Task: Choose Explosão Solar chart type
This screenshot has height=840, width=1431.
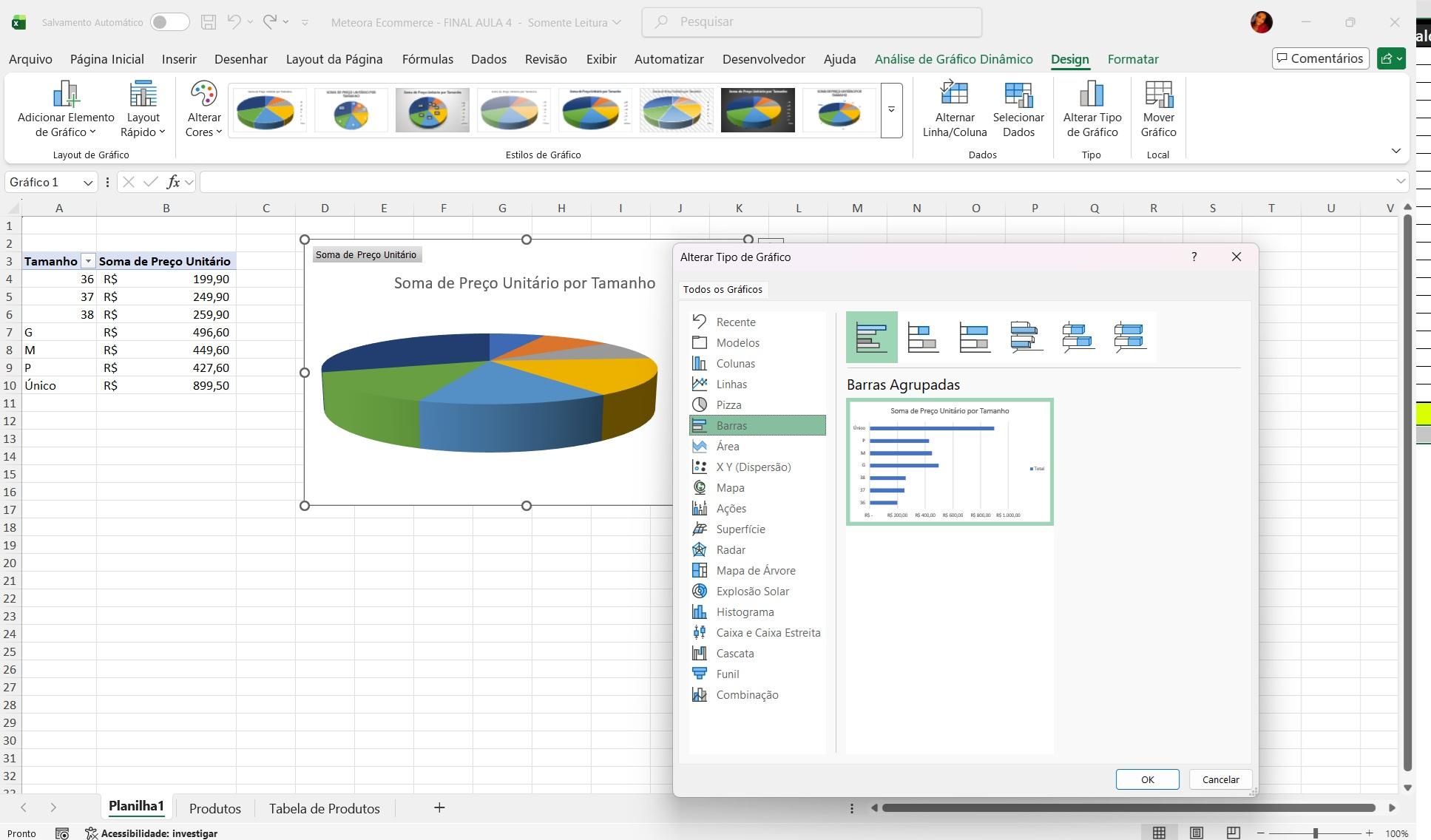Action: [752, 592]
